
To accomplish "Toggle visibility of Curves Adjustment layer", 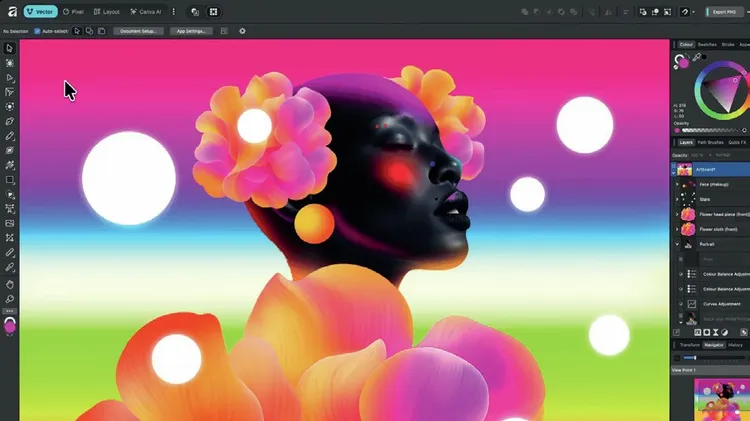I will (679, 304).
